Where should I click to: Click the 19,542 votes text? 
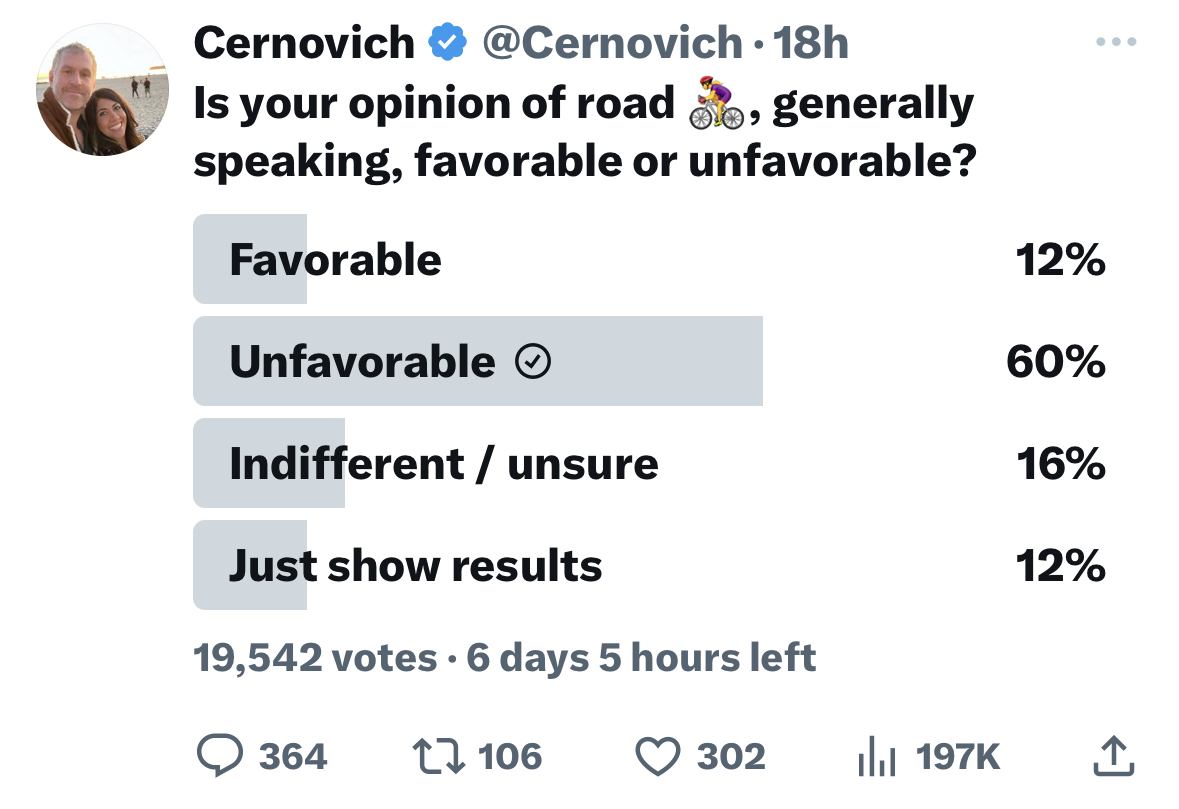click(315, 658)
